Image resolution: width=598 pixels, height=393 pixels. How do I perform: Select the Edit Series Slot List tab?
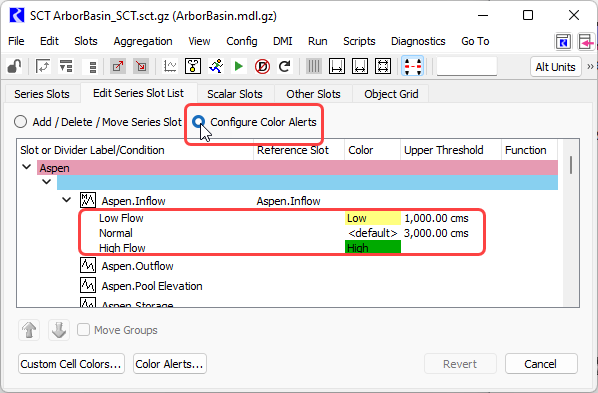(138, 93)
